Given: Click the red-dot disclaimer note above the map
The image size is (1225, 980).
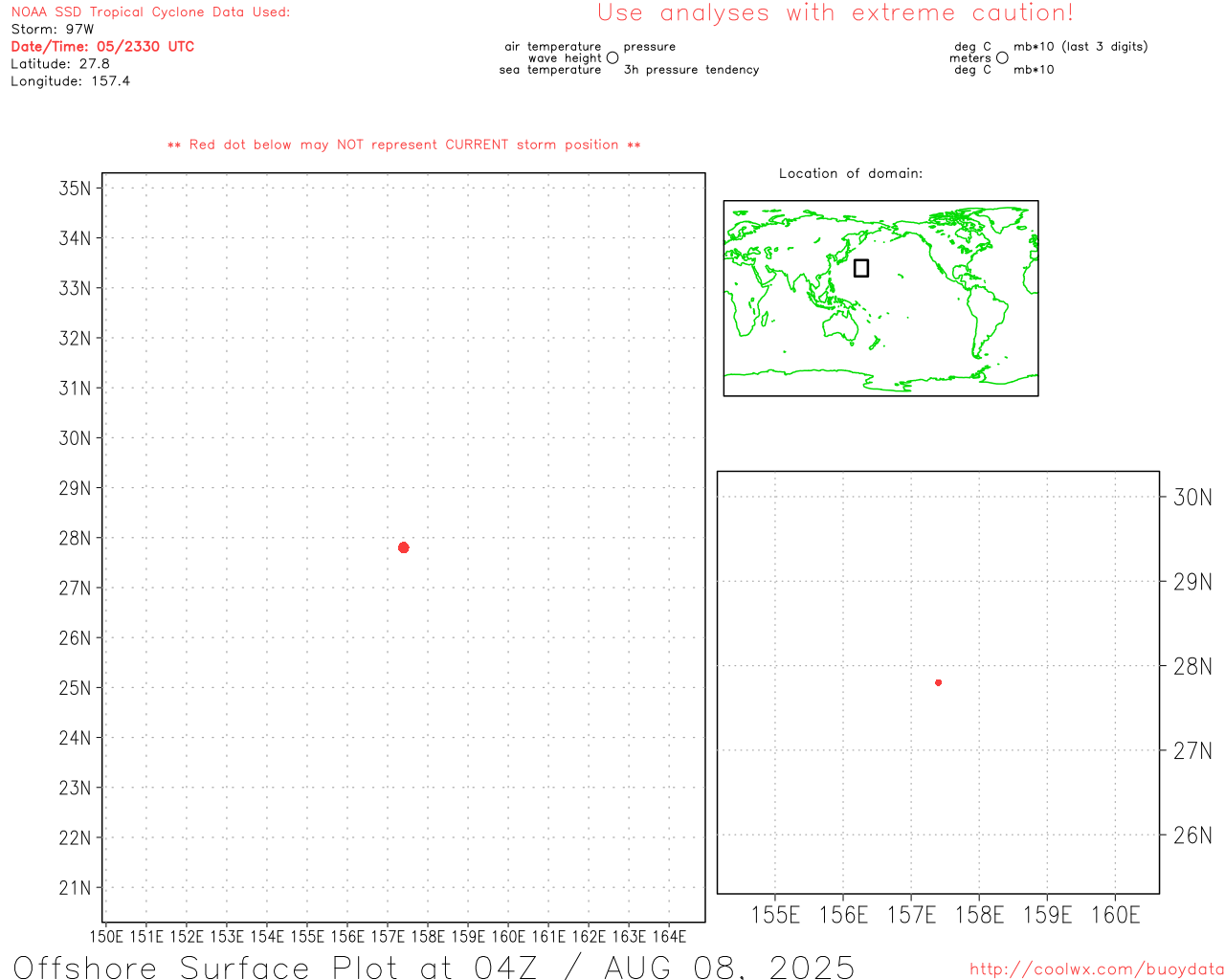Looking at the screenshot, I should coord(404,145).
